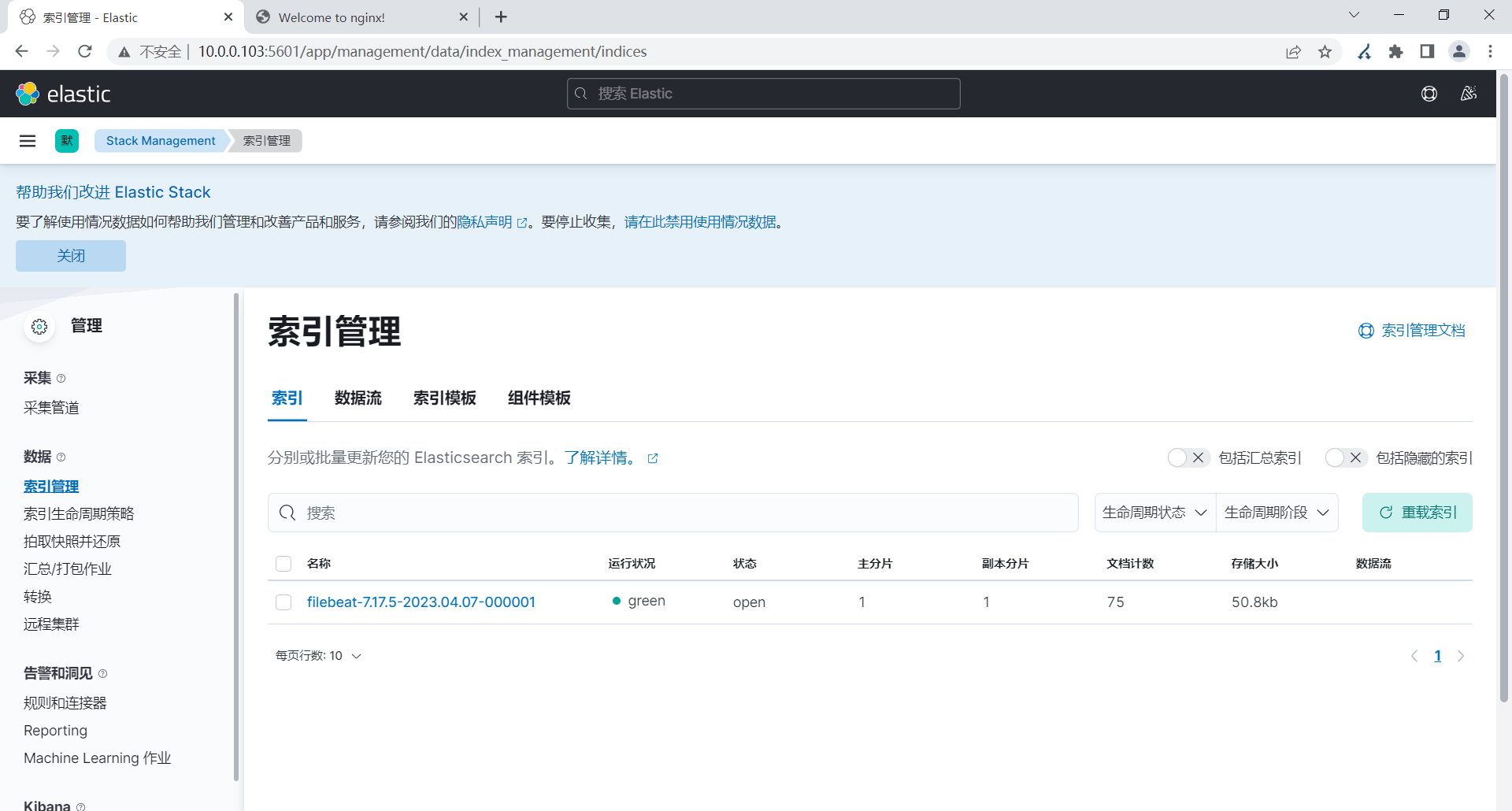Close the Welcome to nginx! tab
Image resolution: width=1512 pixels, height=811 pixels.
[x=463, y=17]
